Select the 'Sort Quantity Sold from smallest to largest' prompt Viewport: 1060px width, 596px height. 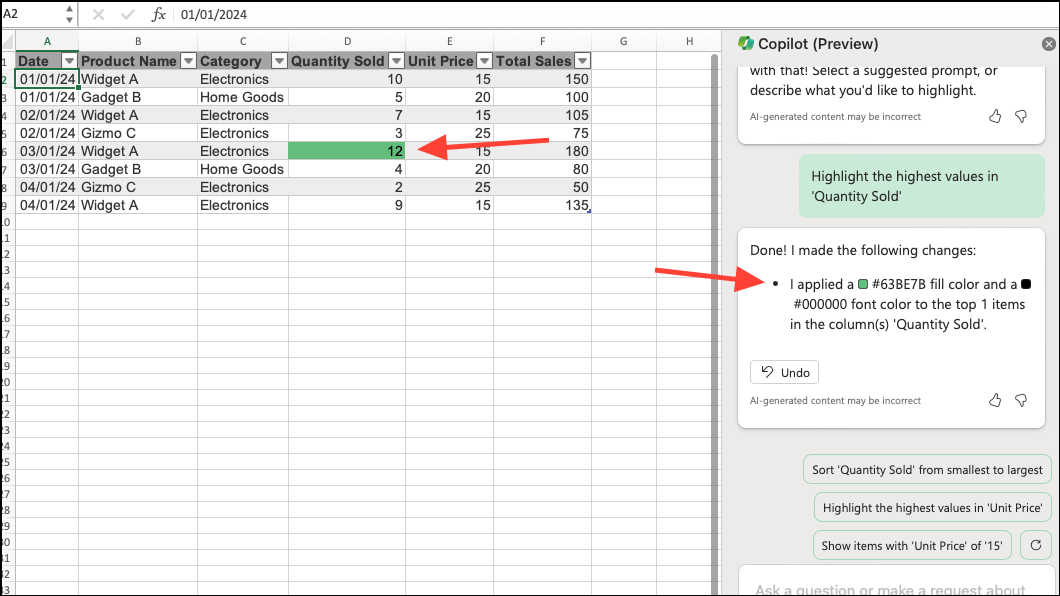tap(927, 468)
